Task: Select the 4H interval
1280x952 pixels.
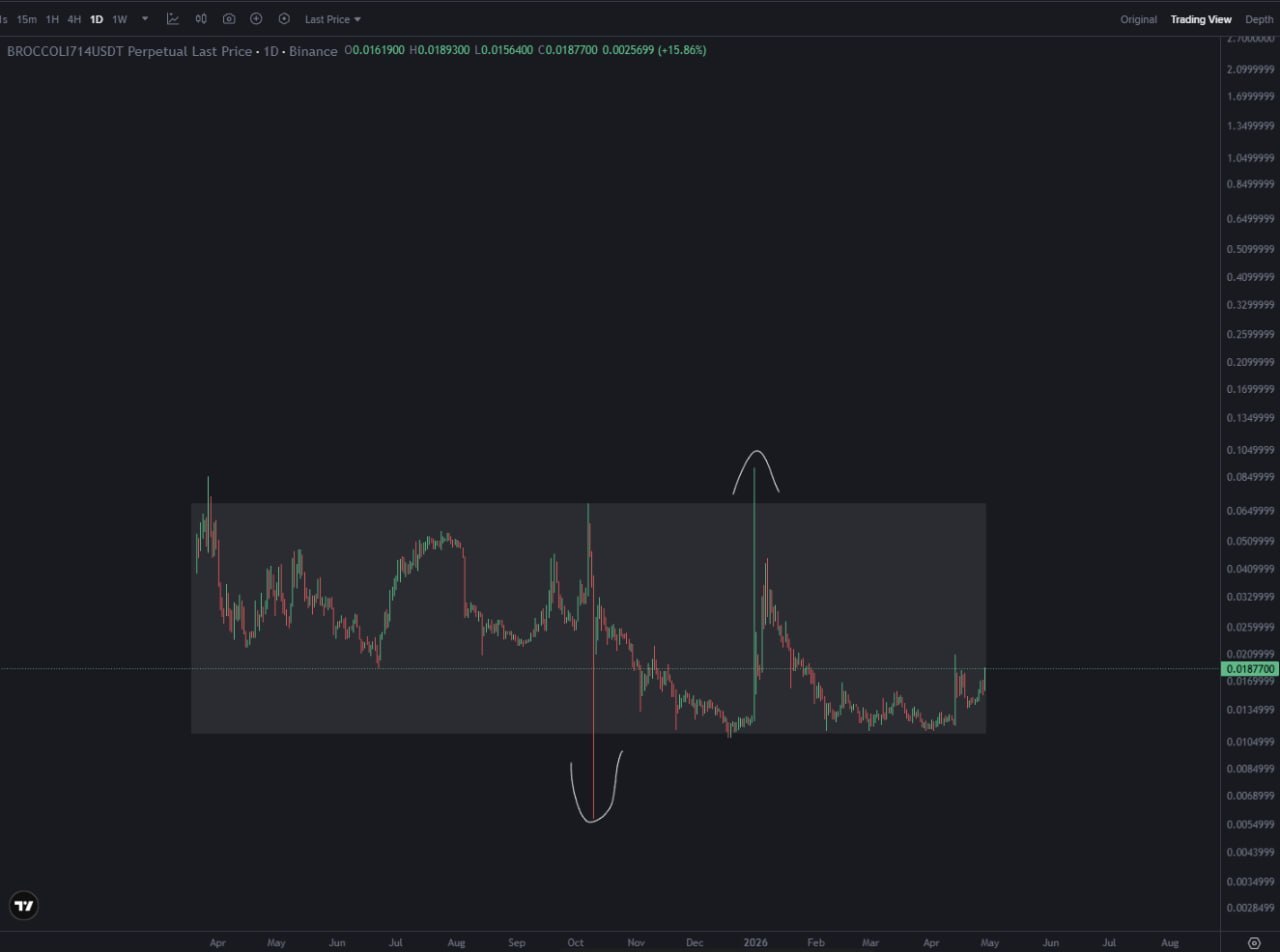Action: pyautogui.click(x=74, y=19)
